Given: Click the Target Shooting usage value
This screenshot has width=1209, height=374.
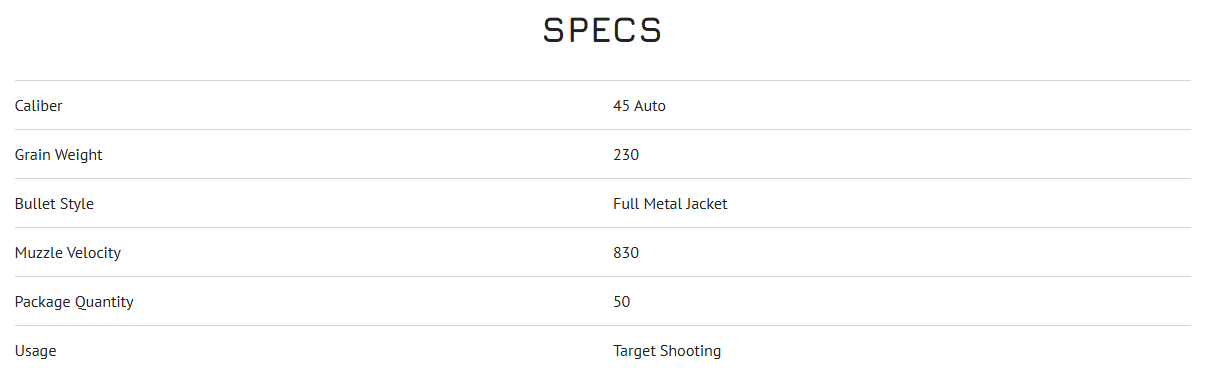Looking at the screenshot, I should click(667, 351).
